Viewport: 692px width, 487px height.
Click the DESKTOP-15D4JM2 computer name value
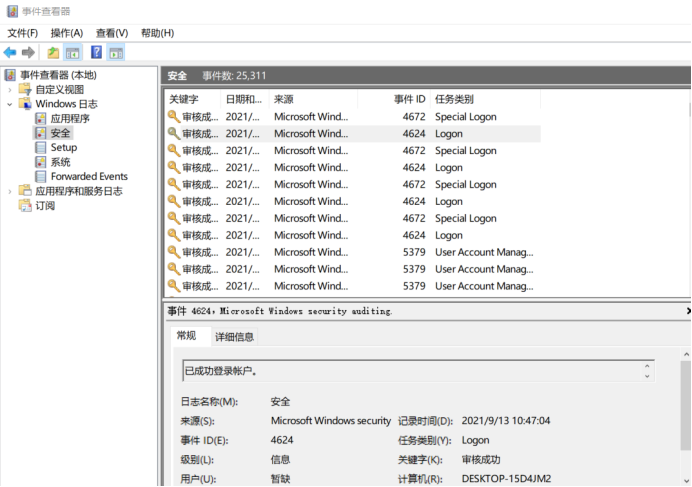tap(506, 479)
